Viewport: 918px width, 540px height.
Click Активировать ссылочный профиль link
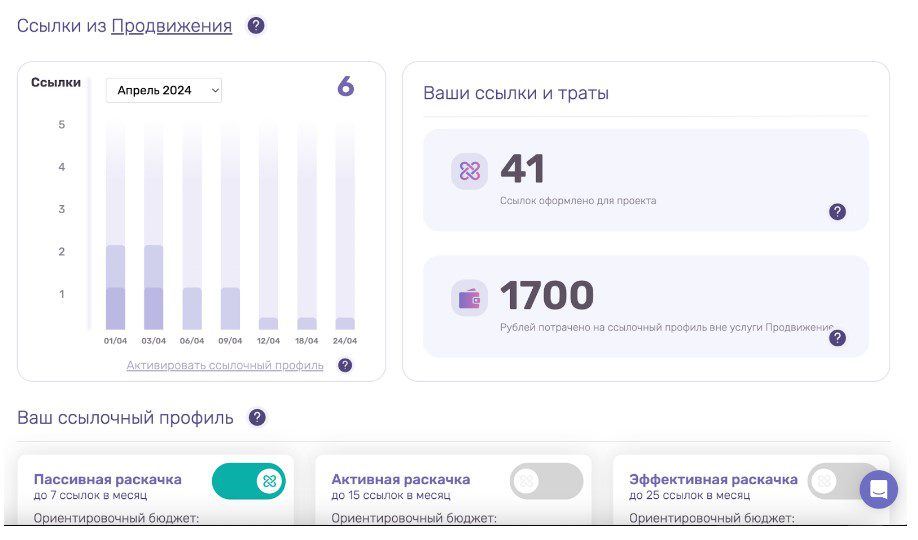pyautogui.click(x=225, y=365)
